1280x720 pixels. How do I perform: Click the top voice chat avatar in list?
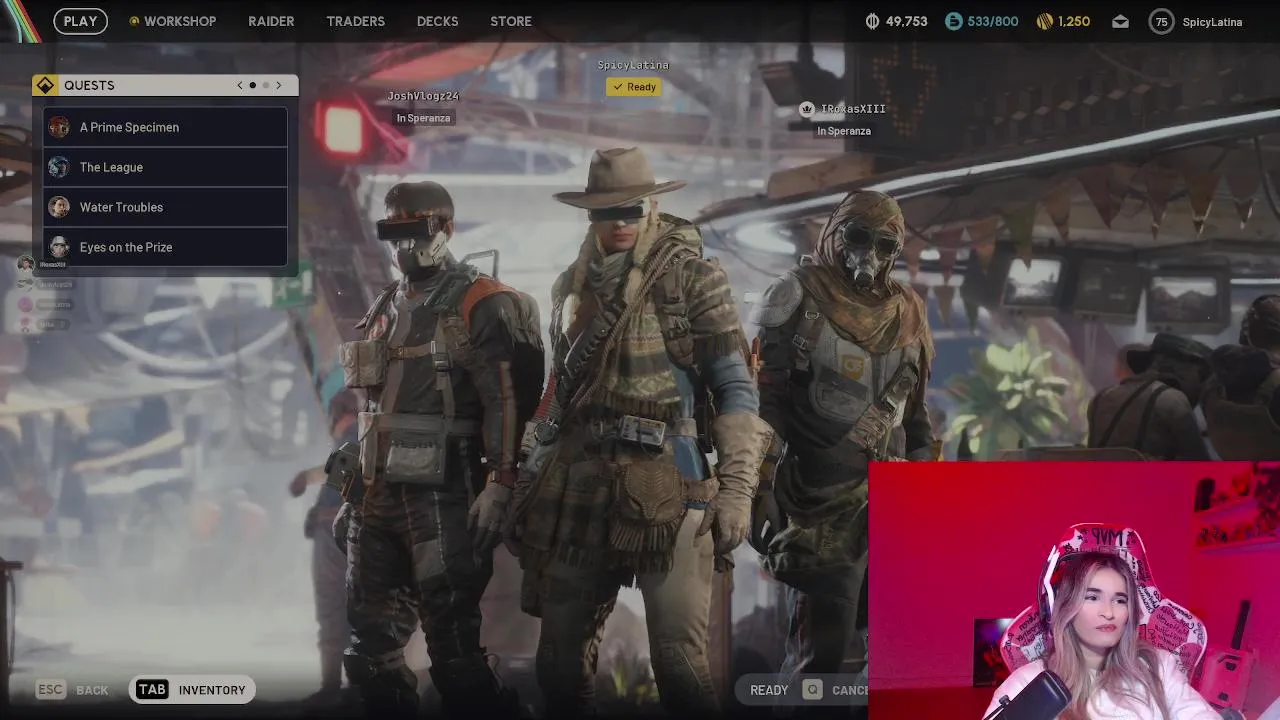pos(26,264)
